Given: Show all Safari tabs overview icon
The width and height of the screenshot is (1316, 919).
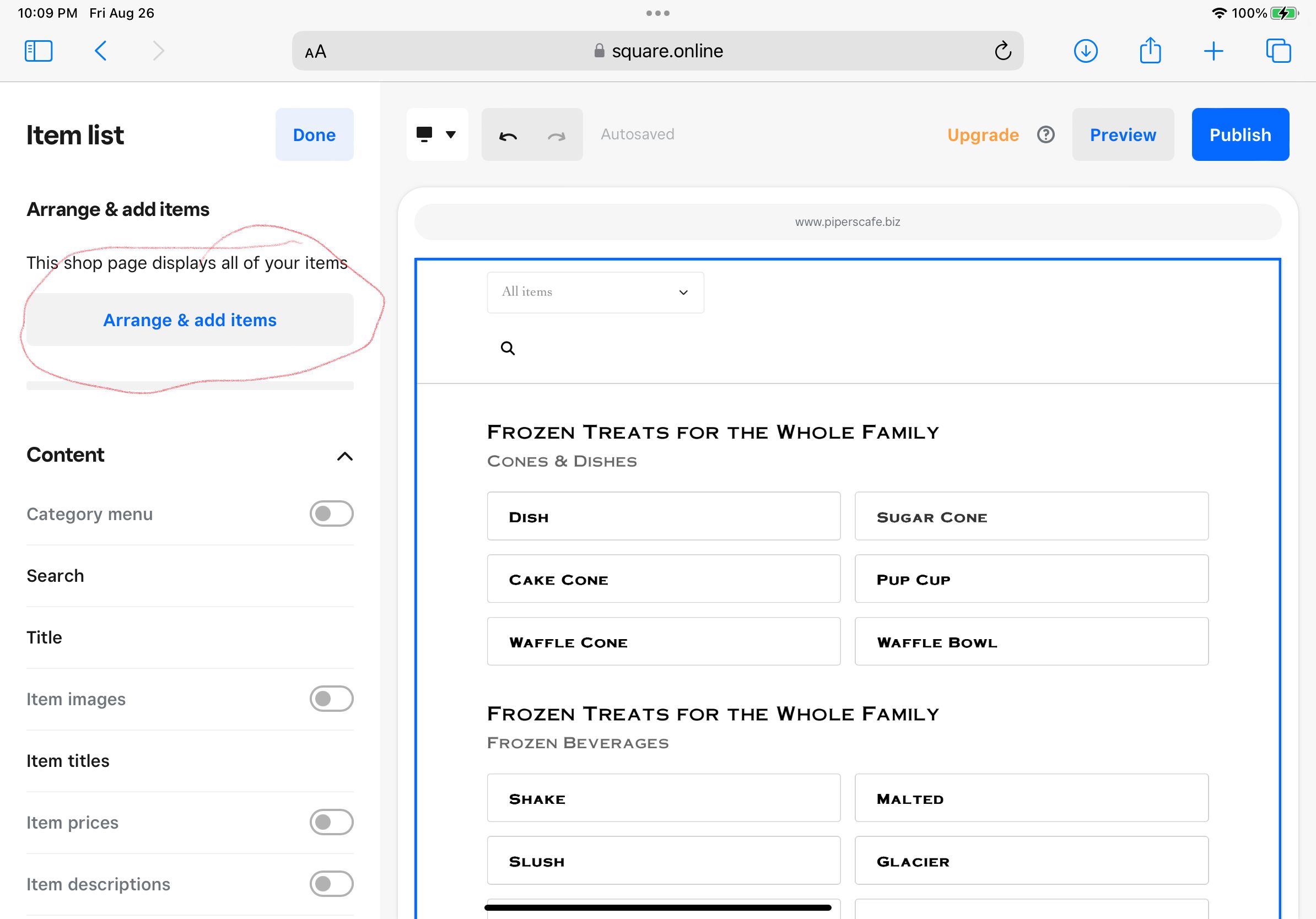Looking at the screenshot, I should (1277, 51).
